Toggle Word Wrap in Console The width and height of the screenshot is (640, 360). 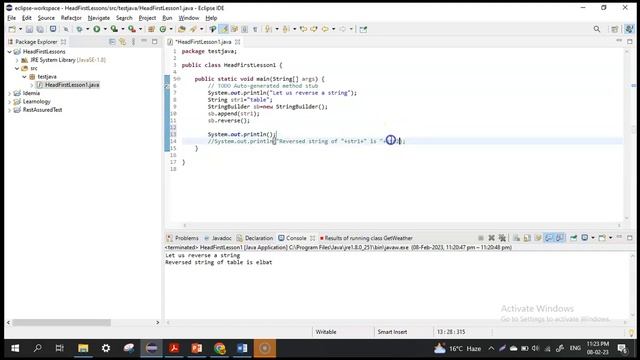(x=538, y=238)
